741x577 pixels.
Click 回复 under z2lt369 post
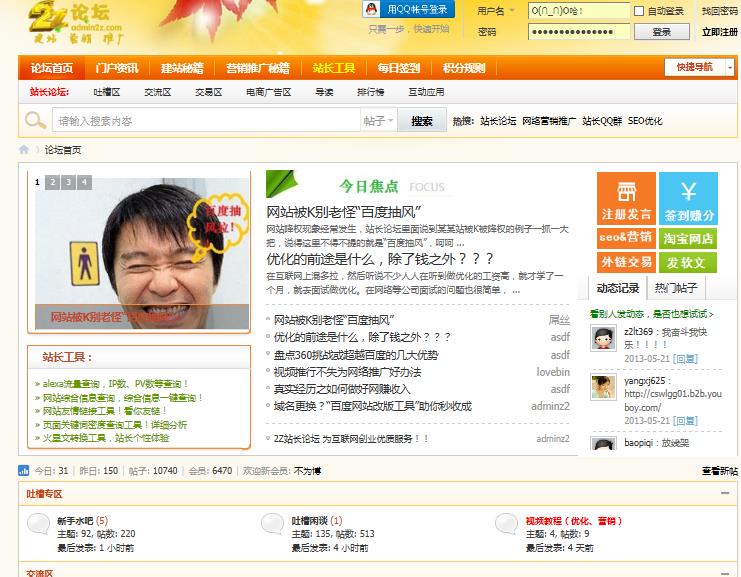point(685,359)
